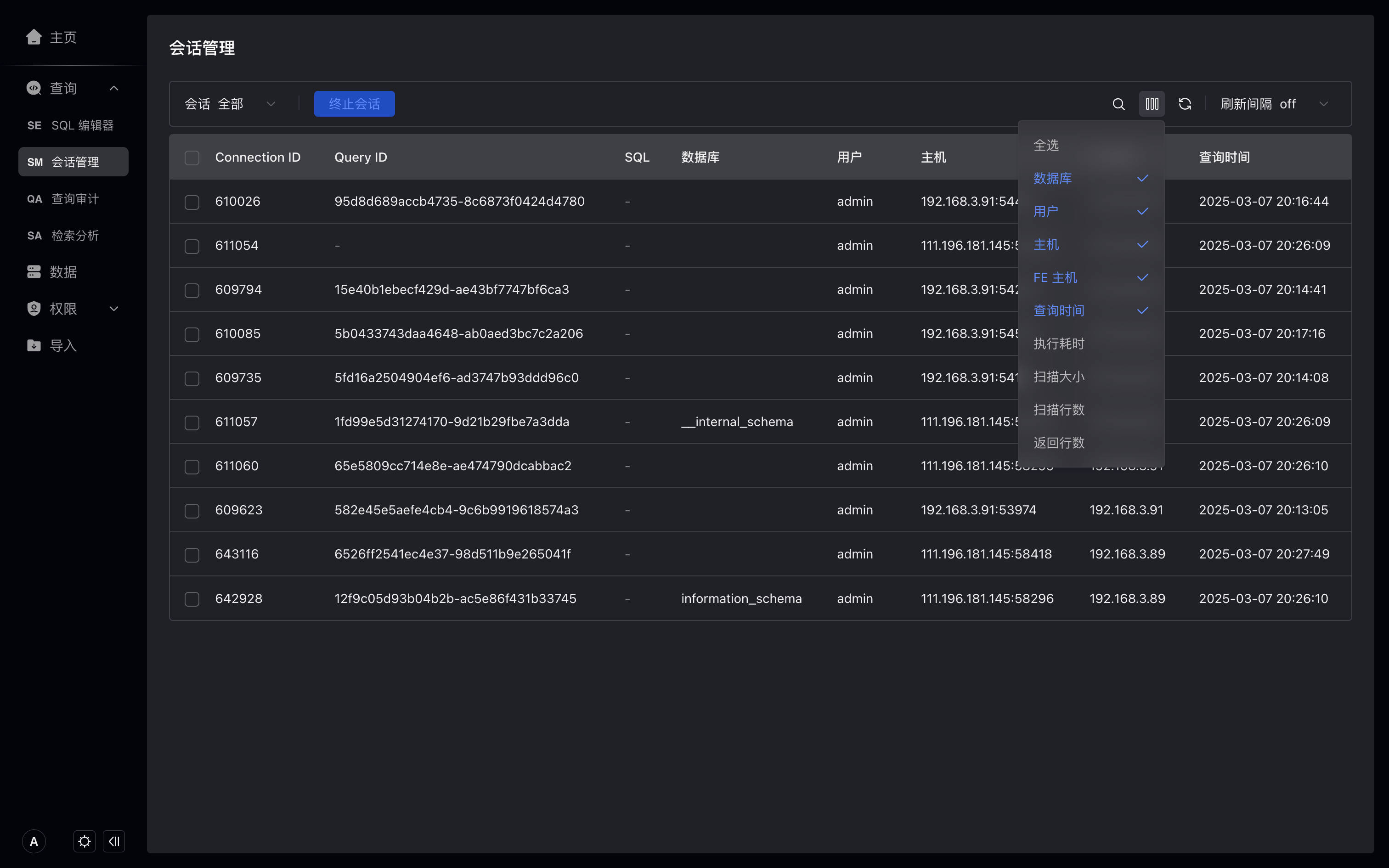
Task: Open the SE SQL editor badge
Action: (x=34, y=125)
